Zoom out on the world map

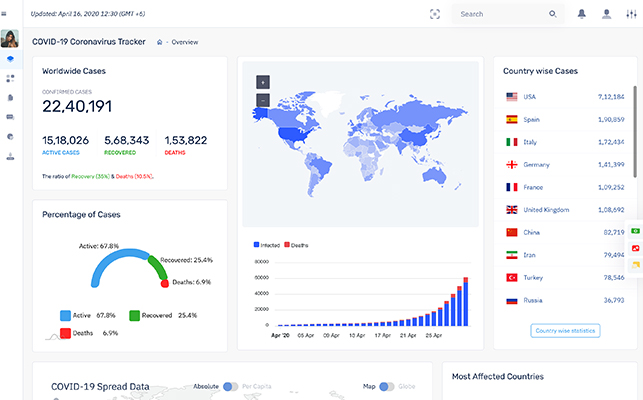click(262, 99)
